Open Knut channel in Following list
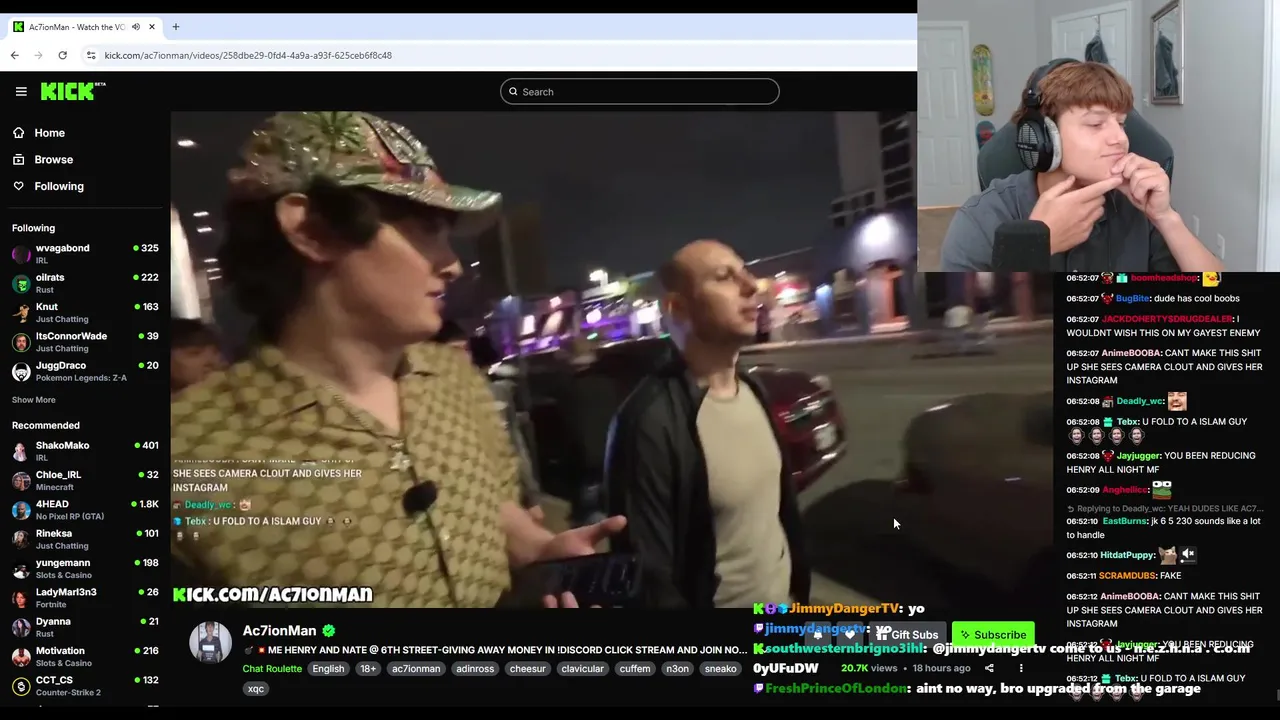 (x=85, y=312)
